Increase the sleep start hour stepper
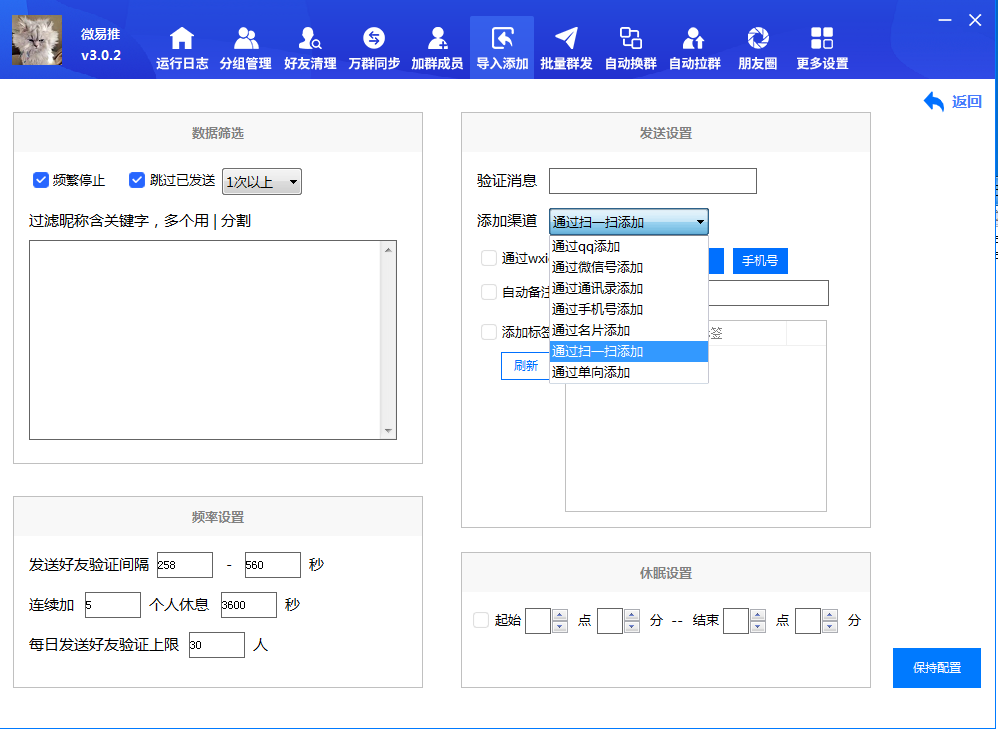This screenshot has height=729, width=998. click(x=559, y=615)
